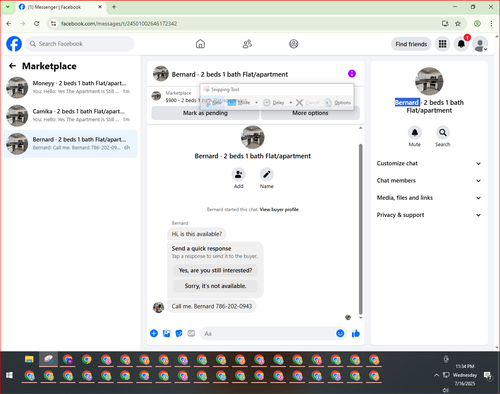This screenshot has height=394, width=500.
Task: Open the purple conversation information icon
Action: (352, 73)
